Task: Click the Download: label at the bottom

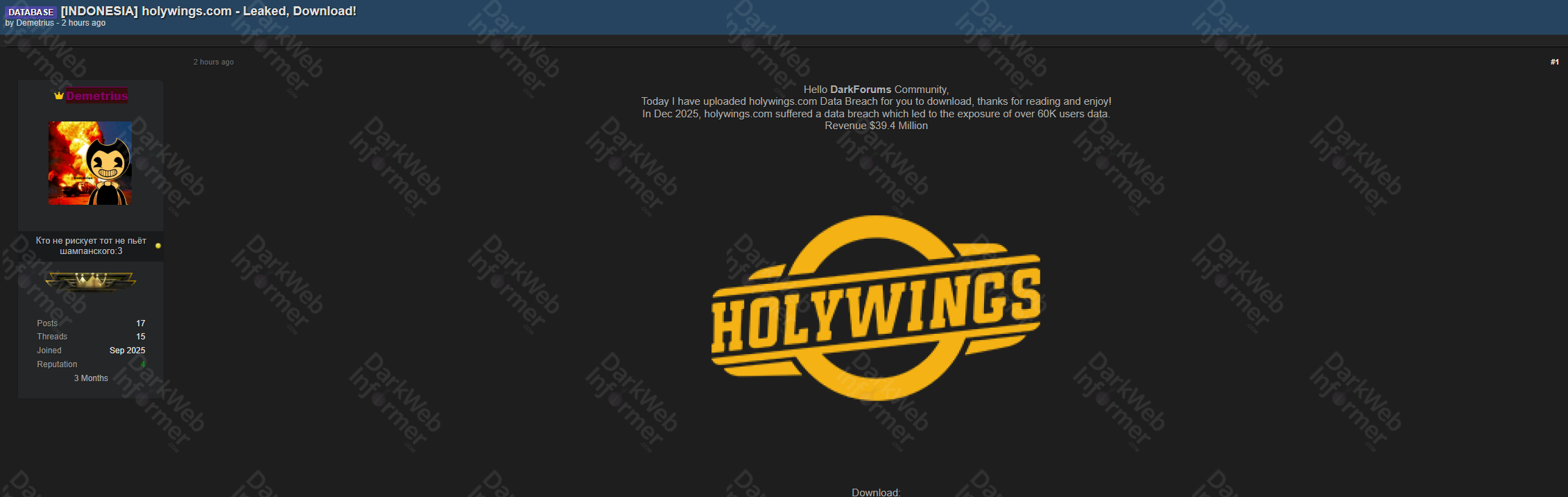Action: tap(876, 492)
